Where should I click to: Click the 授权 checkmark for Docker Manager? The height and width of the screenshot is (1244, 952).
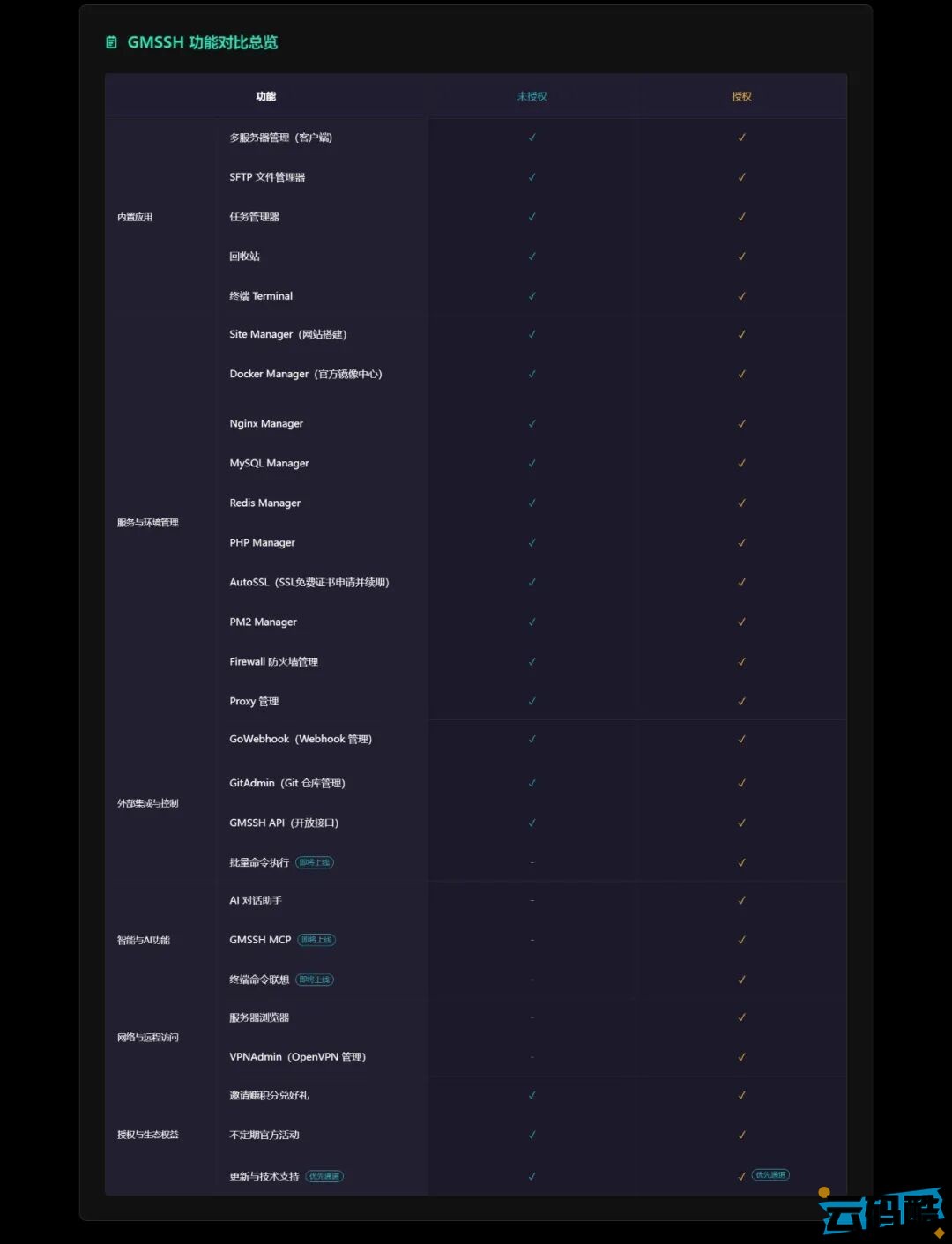tap(741, 374)
